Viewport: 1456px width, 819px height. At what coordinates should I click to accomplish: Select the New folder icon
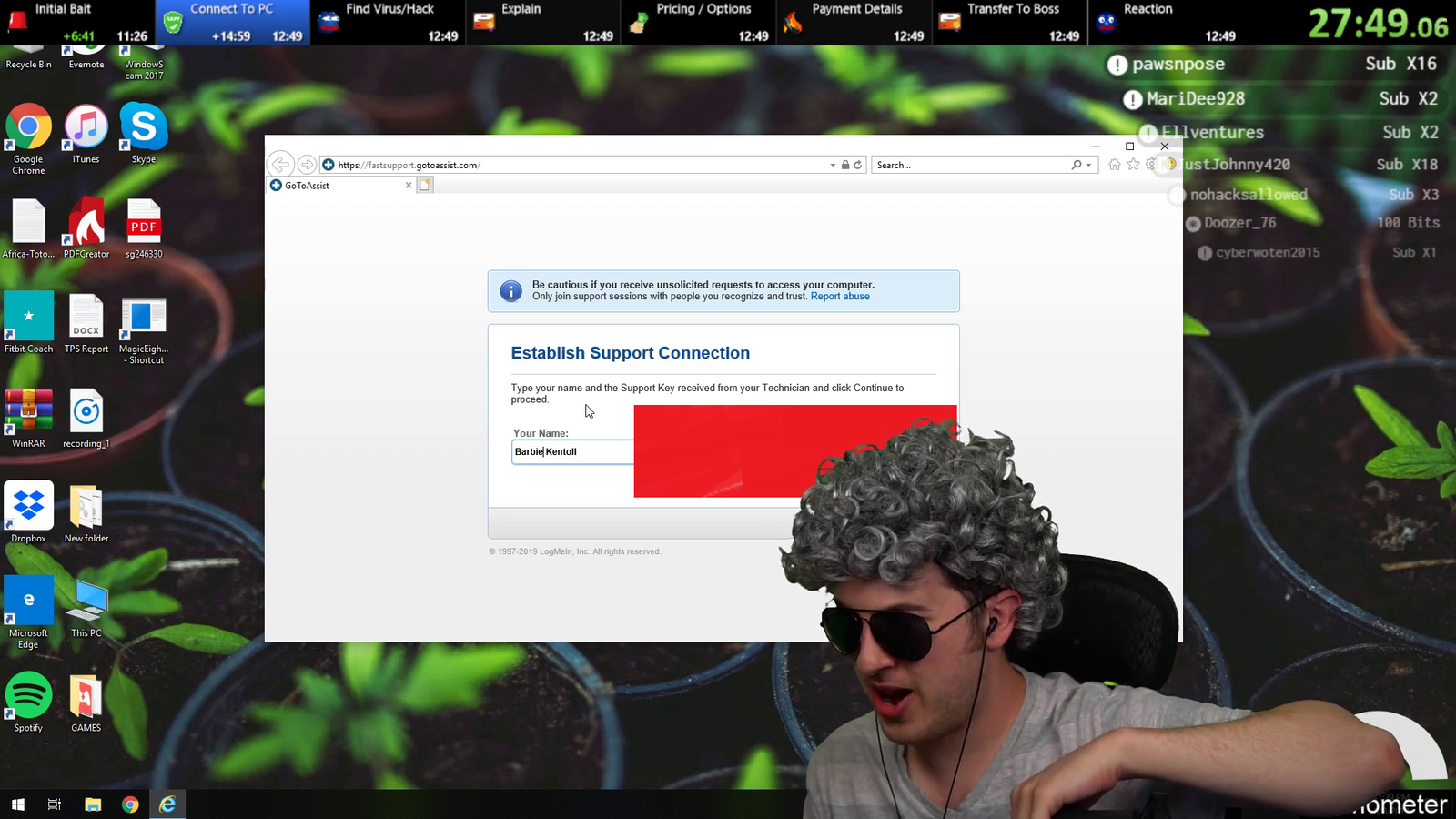click(x=86, y=513)
